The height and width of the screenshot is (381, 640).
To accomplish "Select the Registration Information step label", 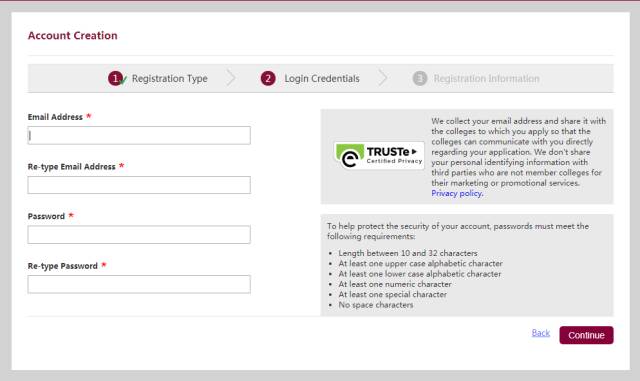I will pyautogui.click(x=487, y=78).
